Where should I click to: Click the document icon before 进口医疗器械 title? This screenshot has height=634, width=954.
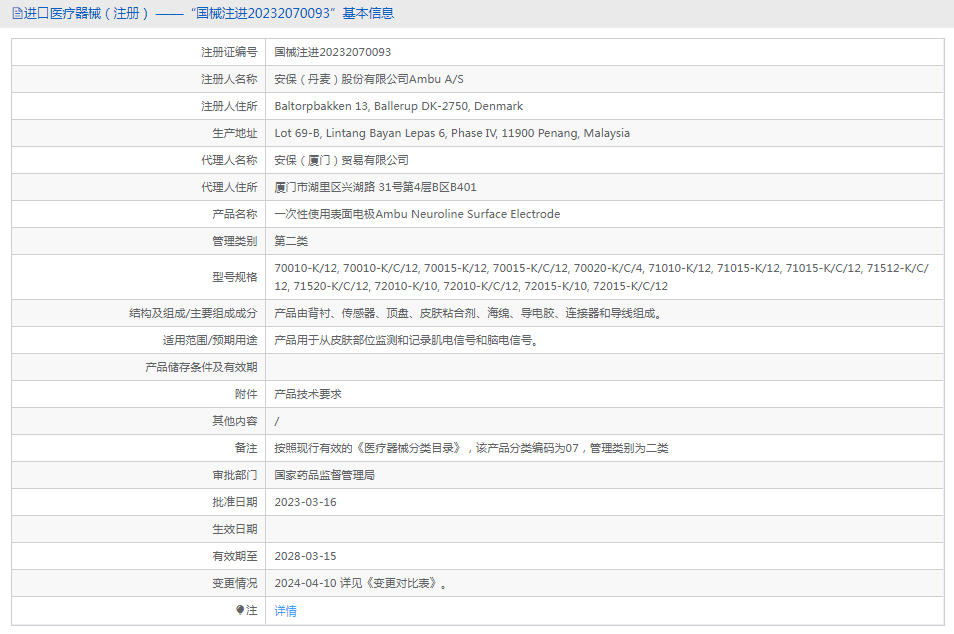(17, 13)
